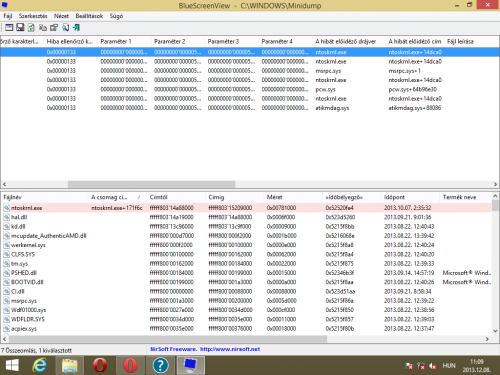
Task: Sort by the Paraméter 1 column header
Action: (x=124, y=41)
